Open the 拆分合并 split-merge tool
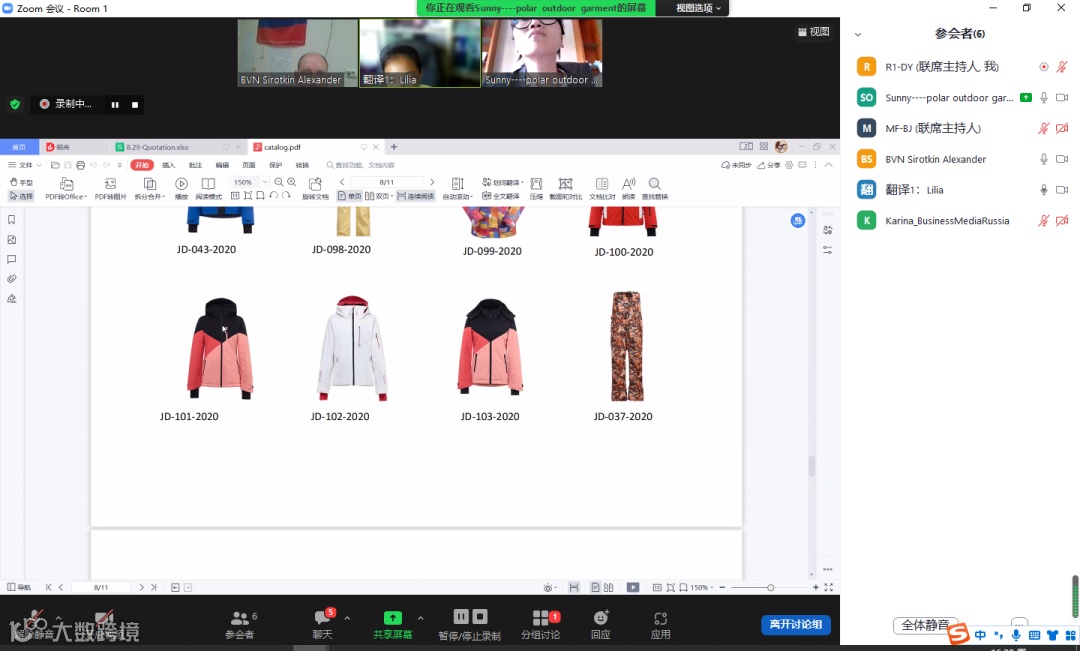The height and width of the screenshot is (651, 1080). [x=149, y=188]
